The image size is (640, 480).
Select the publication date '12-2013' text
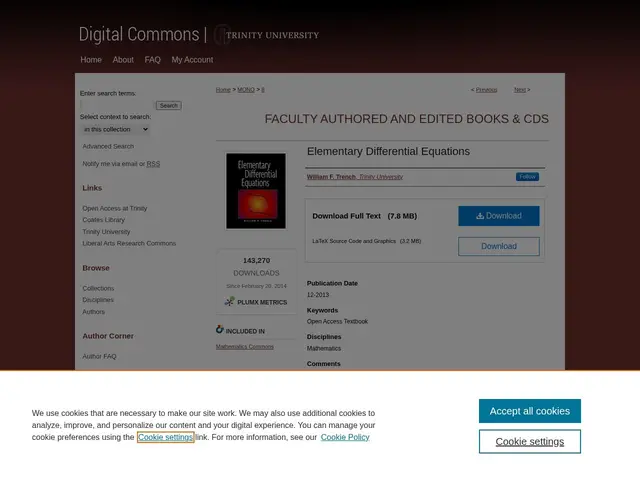pyautogui.click(x=318, y=295)
